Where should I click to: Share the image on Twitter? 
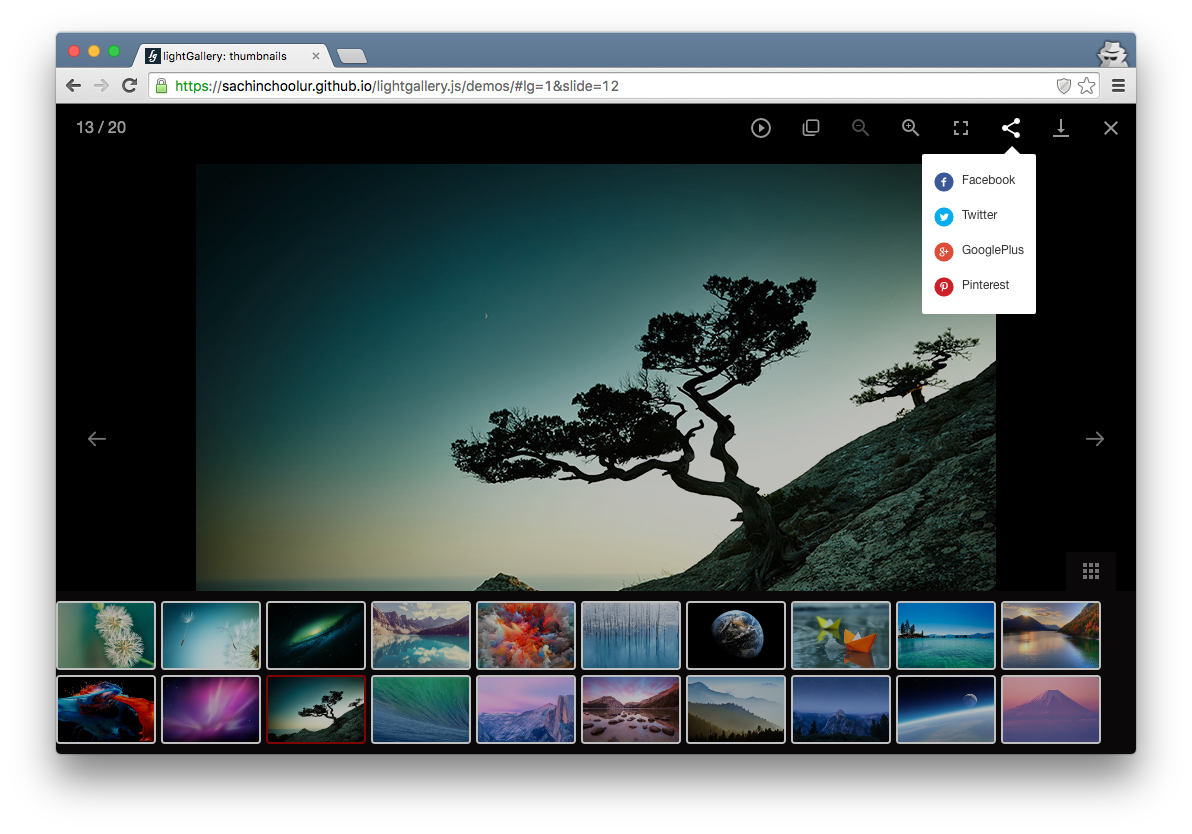[980, 215]
